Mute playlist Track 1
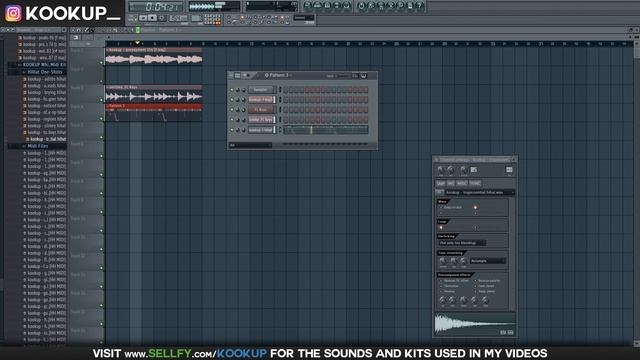 tap(102, 63)
